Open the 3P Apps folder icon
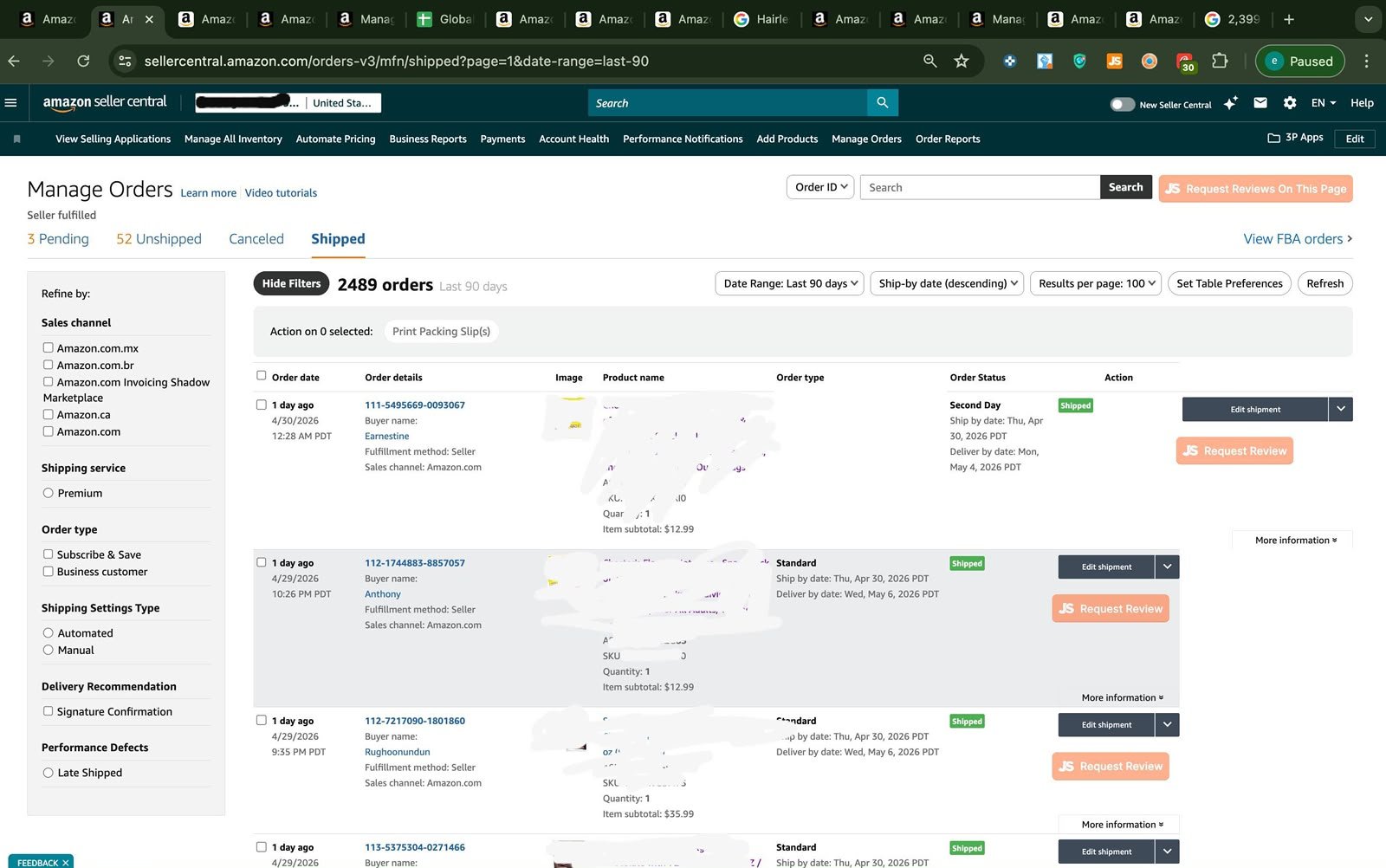The height and width of the screenshot is (868, 1386). tap(1273, 138)
